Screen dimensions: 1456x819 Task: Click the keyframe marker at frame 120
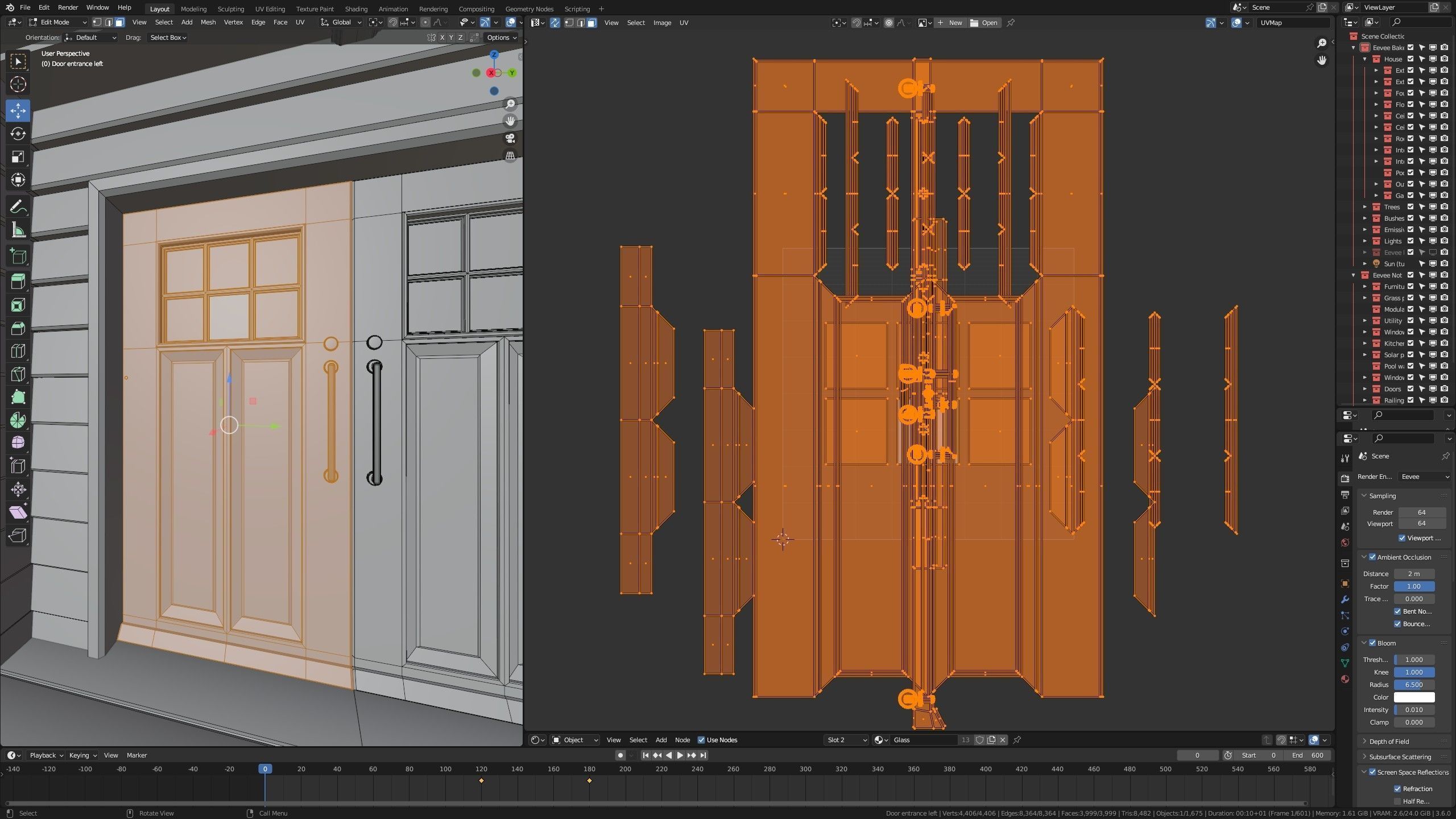pyautogui.click(x=481, y=780)
